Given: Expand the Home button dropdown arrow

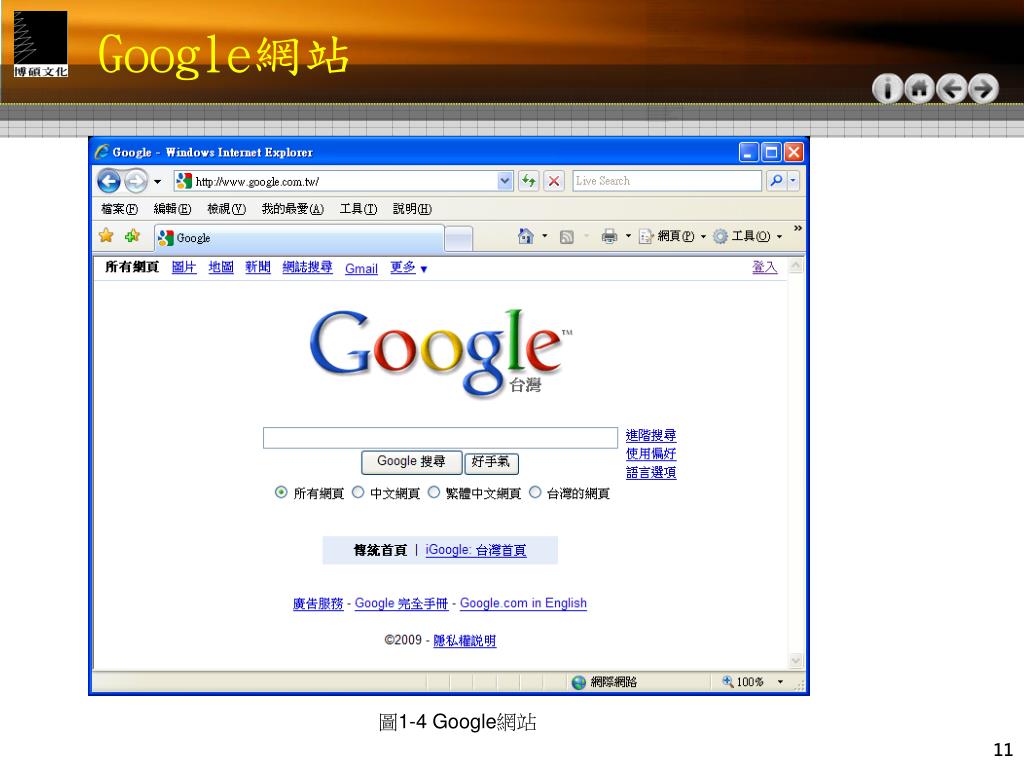Looking at the screenshot, I should [x=545, y=236].
